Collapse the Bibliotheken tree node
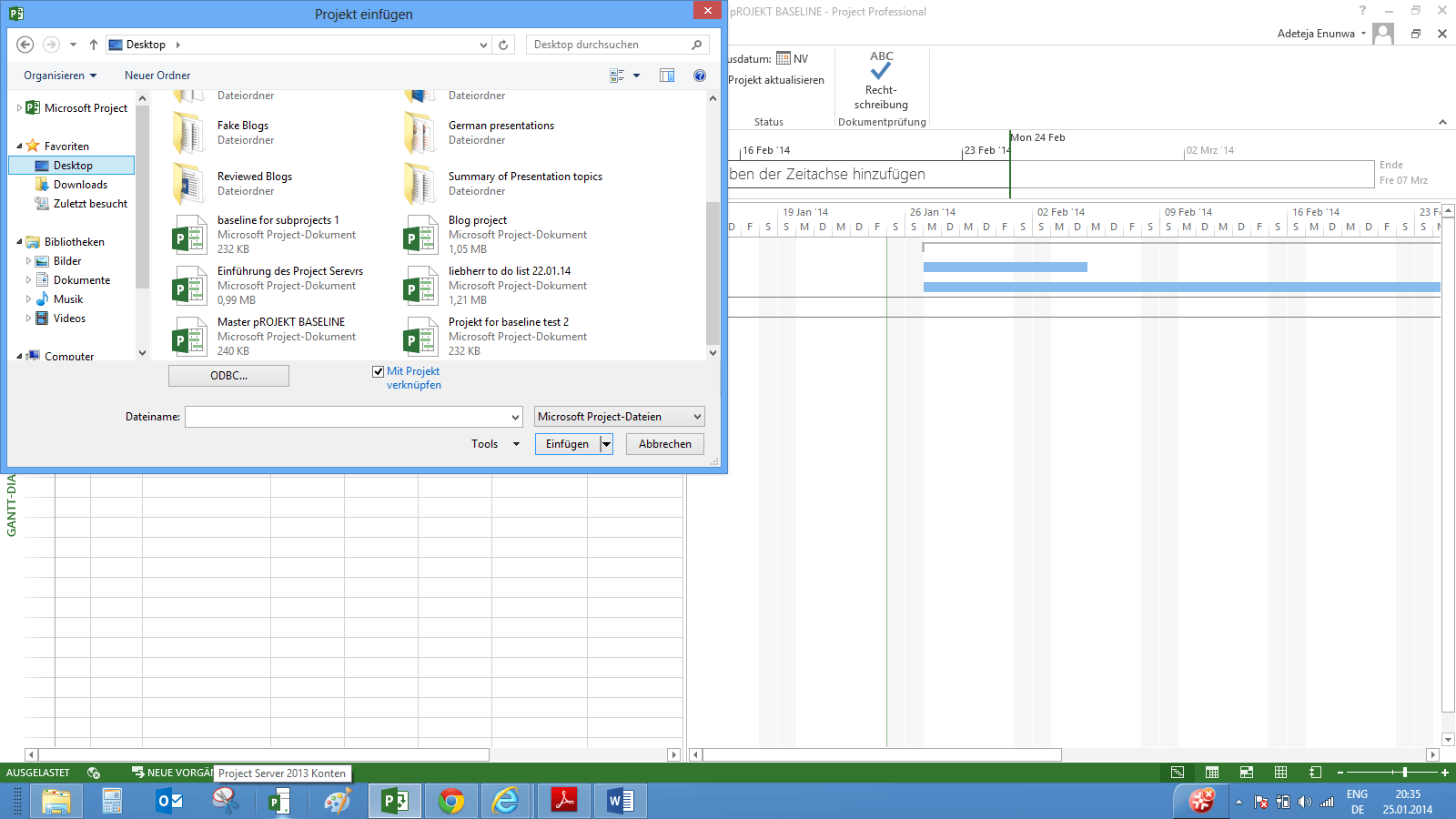The height and width of the screenshot is (819, 1456). [20, 242]
